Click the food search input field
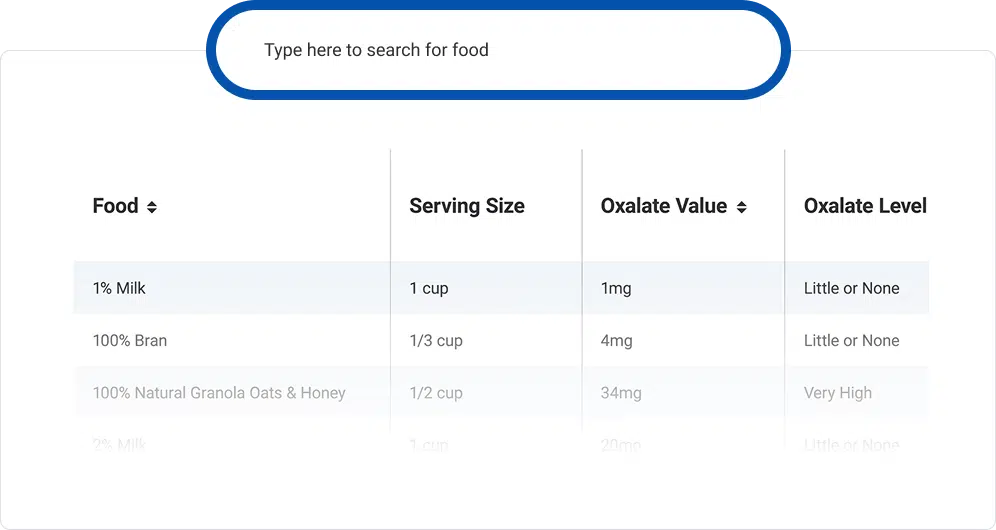This screenshot has height=530, width=996. (498, 50)
